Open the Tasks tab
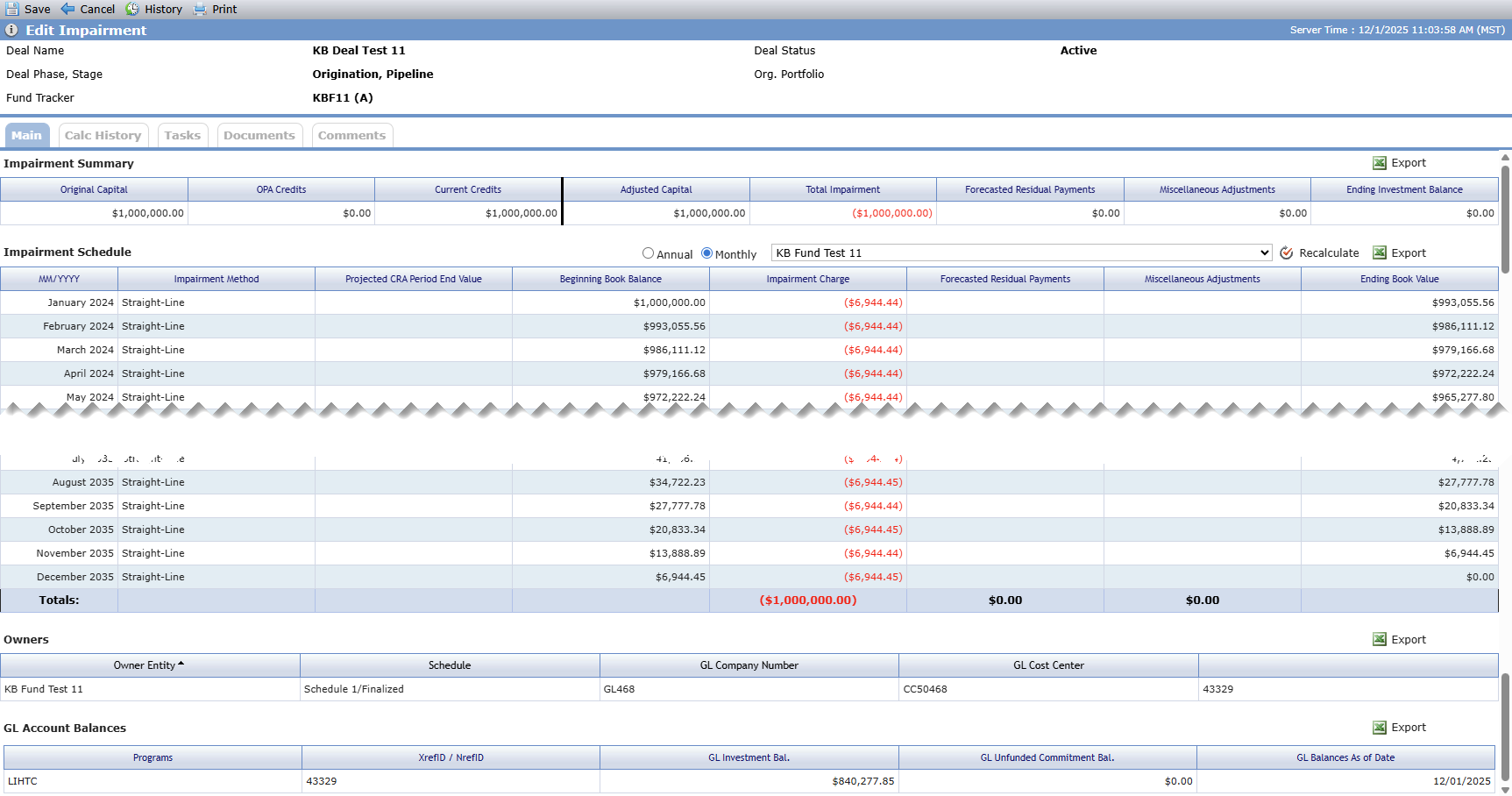The image size is (1512, 796). point(182,135)
